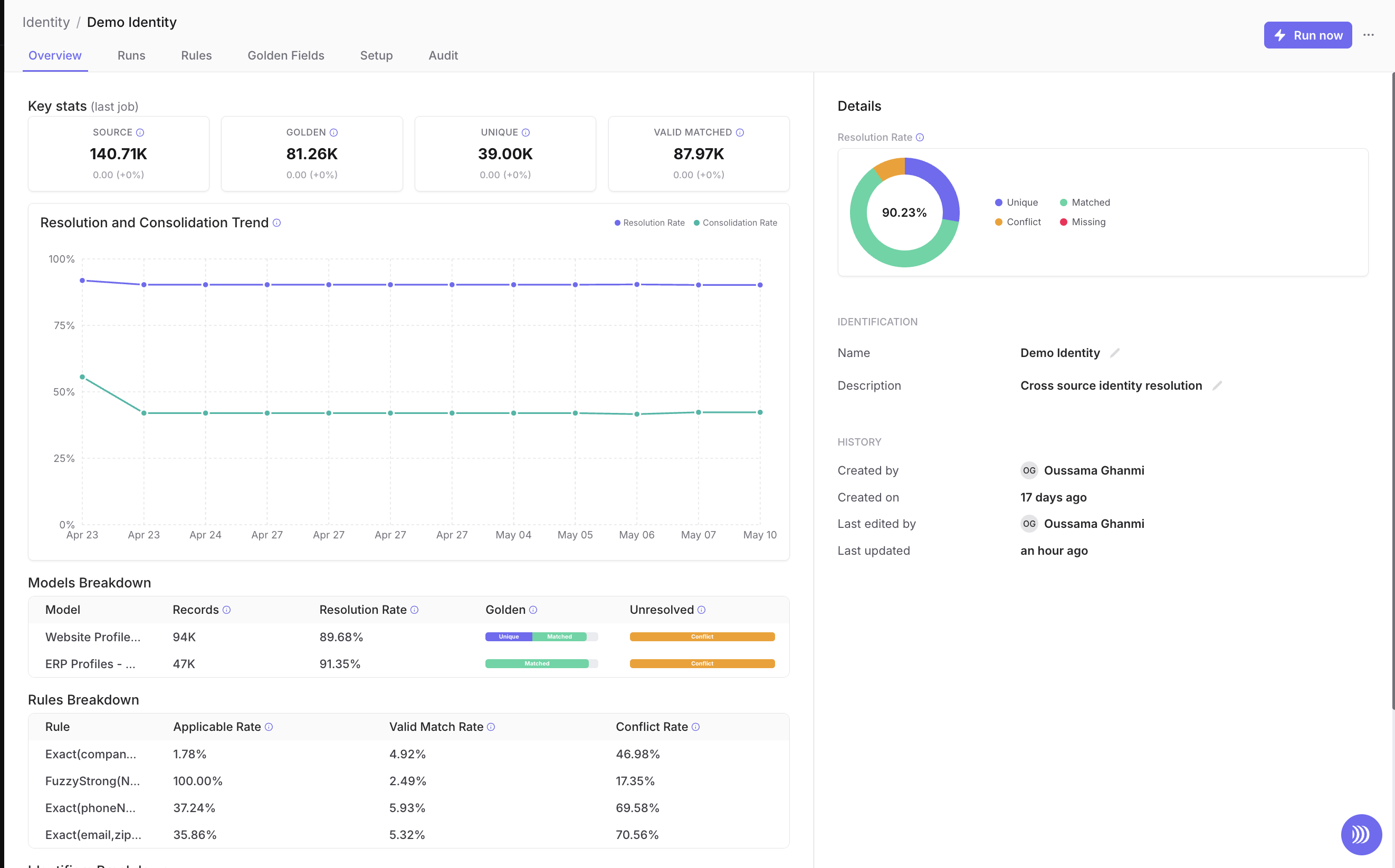This screenshot has width=1395, height=868.
Task: Click the info icon beside Applicable Rate
Action: tap(269, 727)
